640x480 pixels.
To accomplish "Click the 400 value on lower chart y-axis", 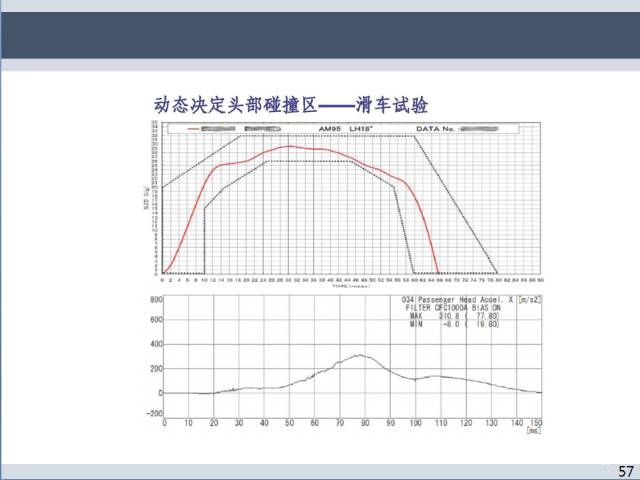I will pos(156,344).
